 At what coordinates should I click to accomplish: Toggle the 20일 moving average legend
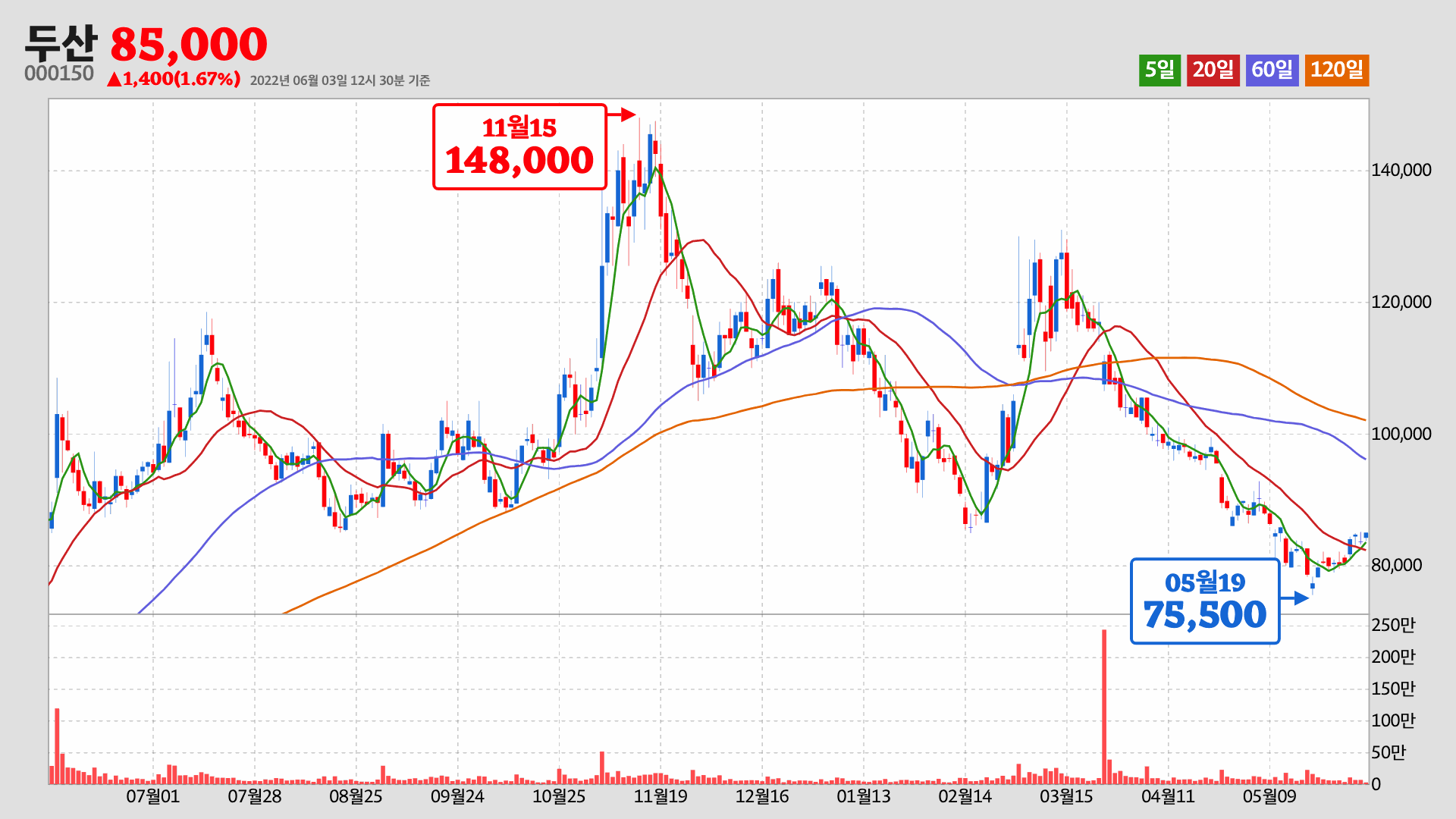[1213, 70]
